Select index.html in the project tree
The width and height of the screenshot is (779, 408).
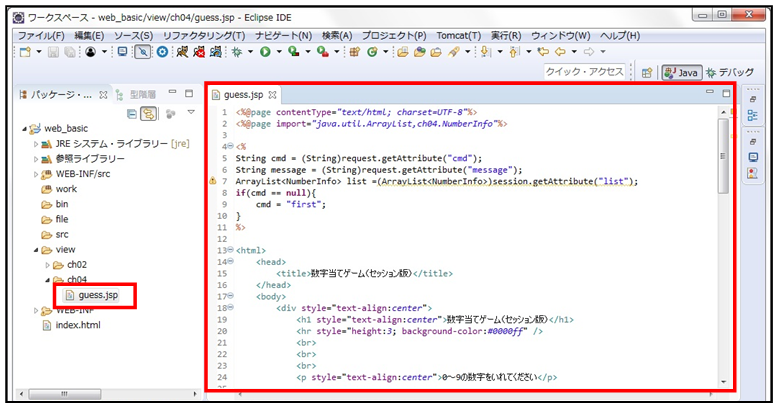[x=78, y=325]
